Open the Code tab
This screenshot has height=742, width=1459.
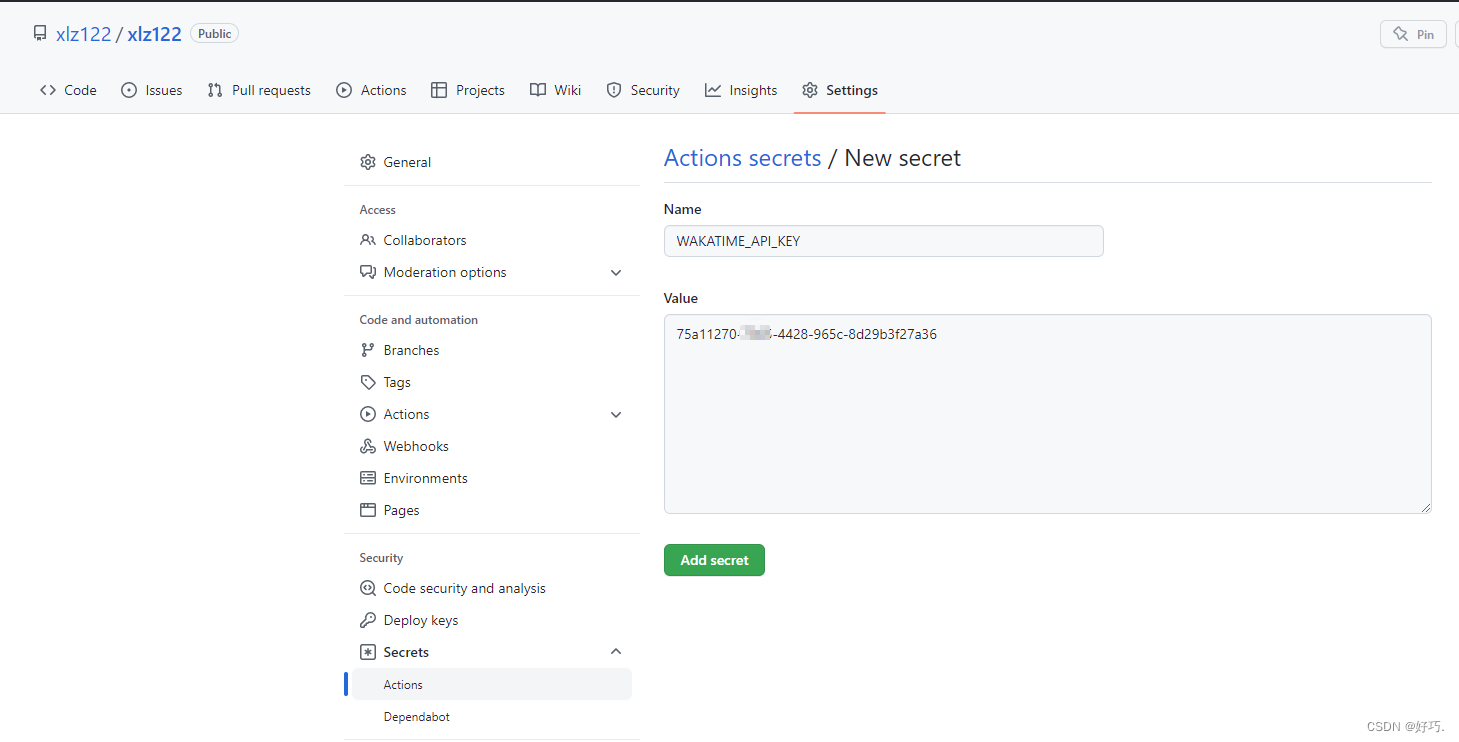click(68, 90)
